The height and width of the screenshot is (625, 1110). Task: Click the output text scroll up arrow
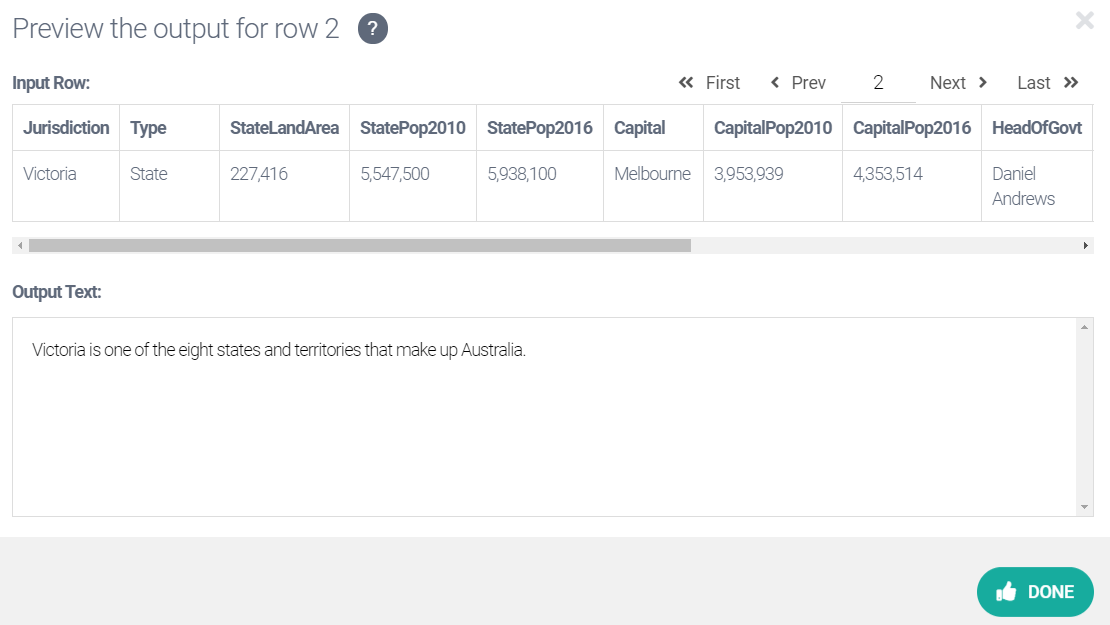point(1086,327)
